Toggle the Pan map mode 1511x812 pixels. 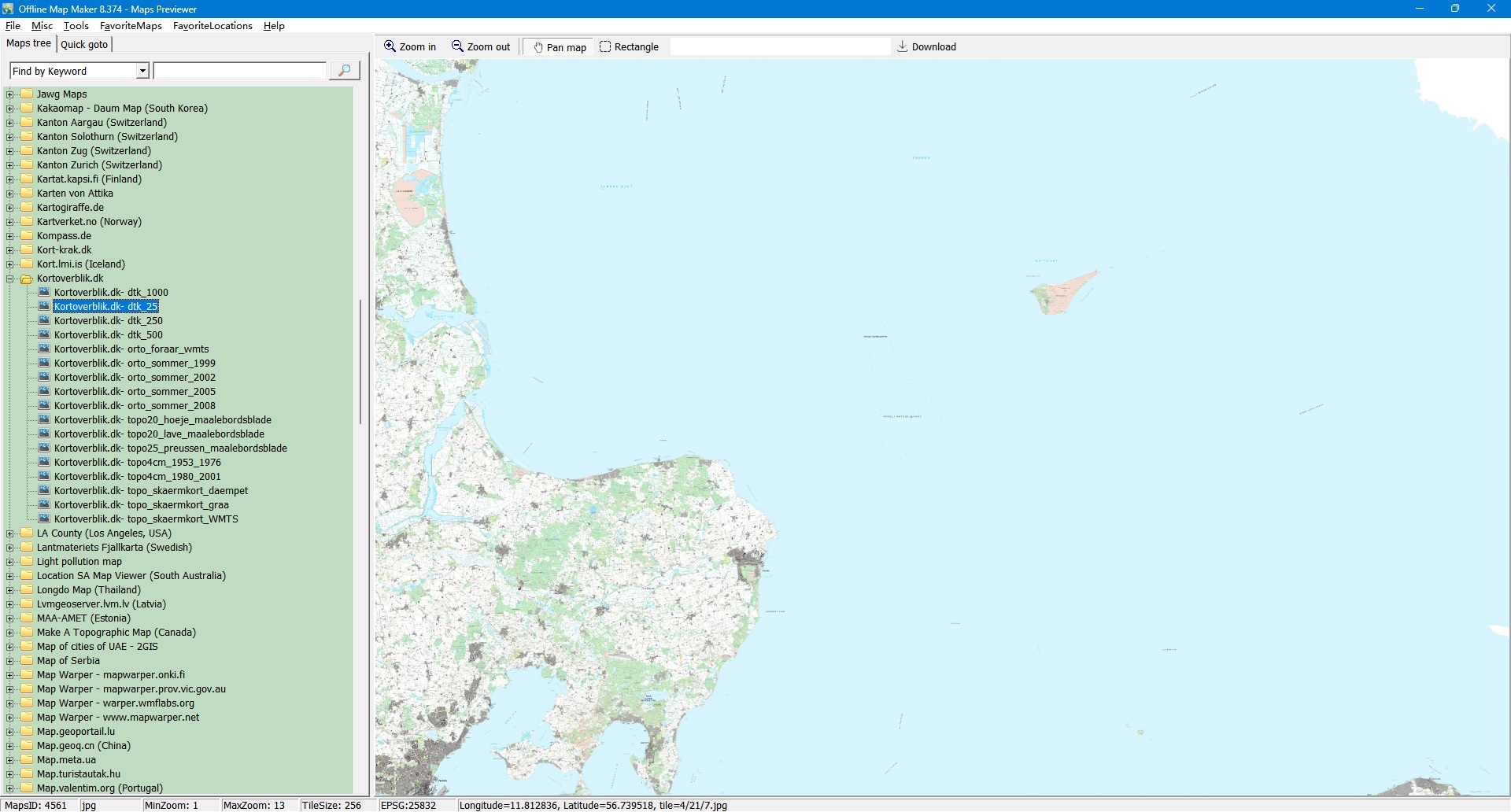click(560, 47)
